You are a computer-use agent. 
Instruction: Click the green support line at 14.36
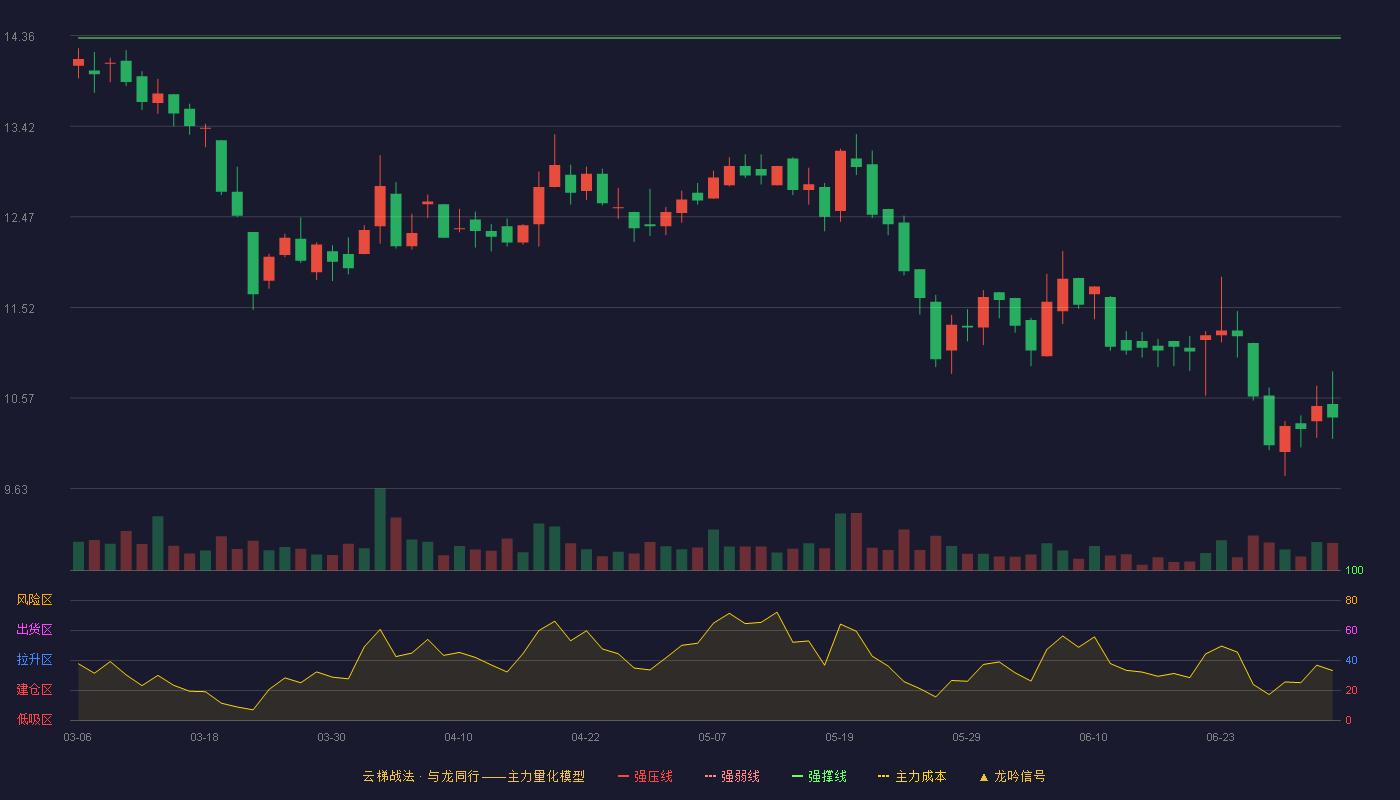pos(709,38)
